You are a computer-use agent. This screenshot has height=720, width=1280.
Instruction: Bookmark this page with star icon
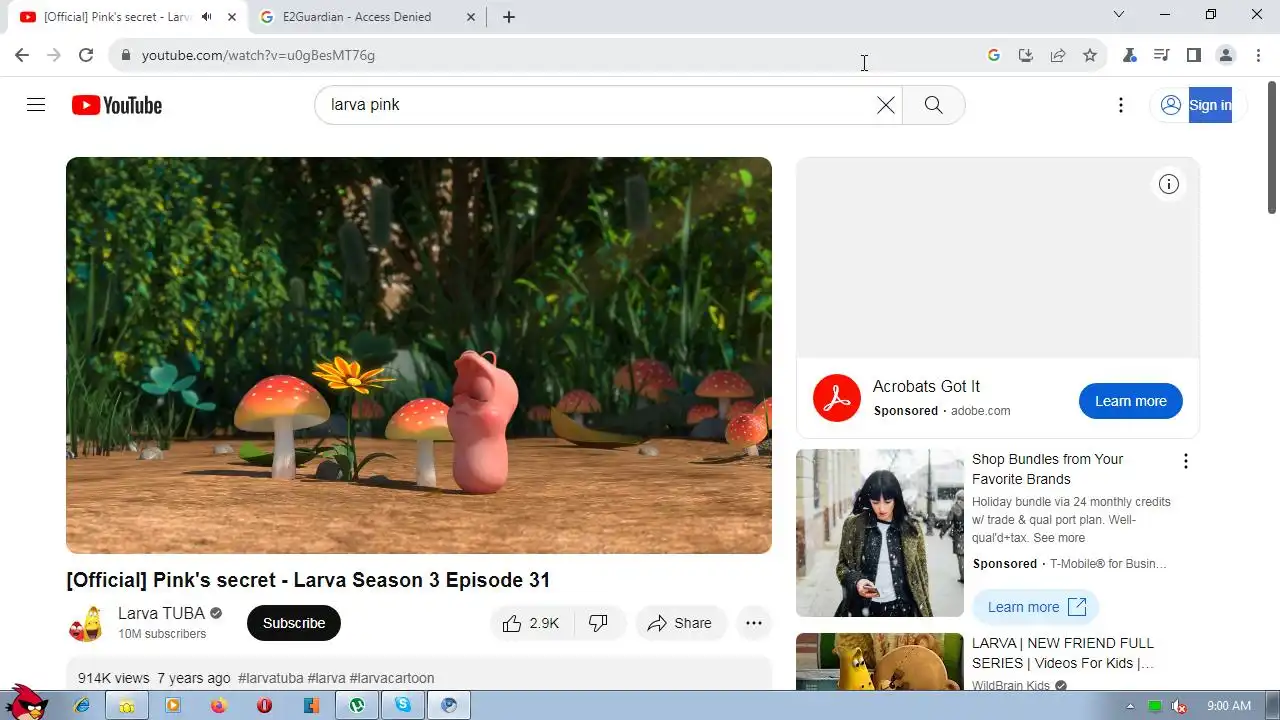coord(1090,55)
